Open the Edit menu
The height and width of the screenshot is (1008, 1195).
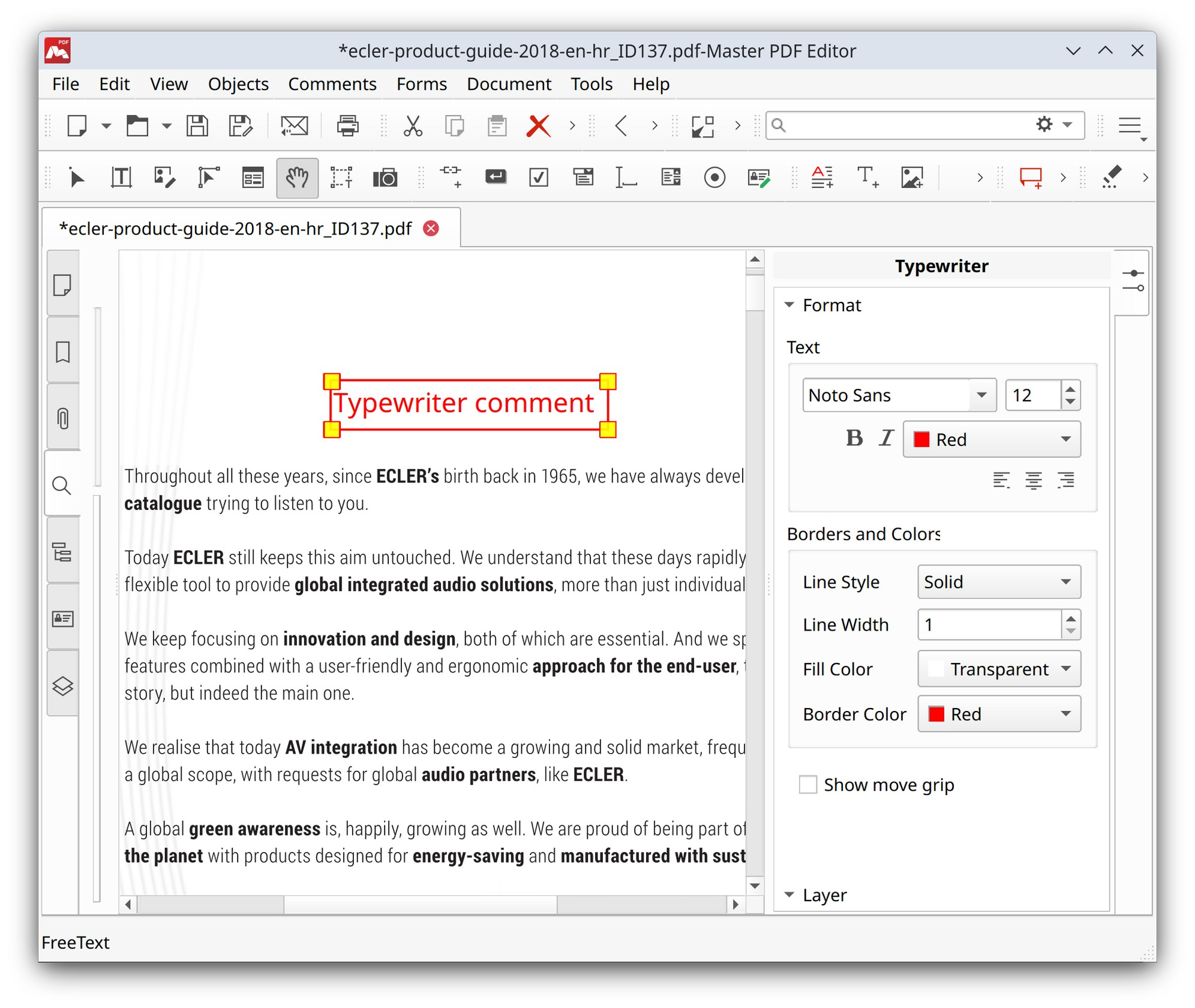point(114,84)
